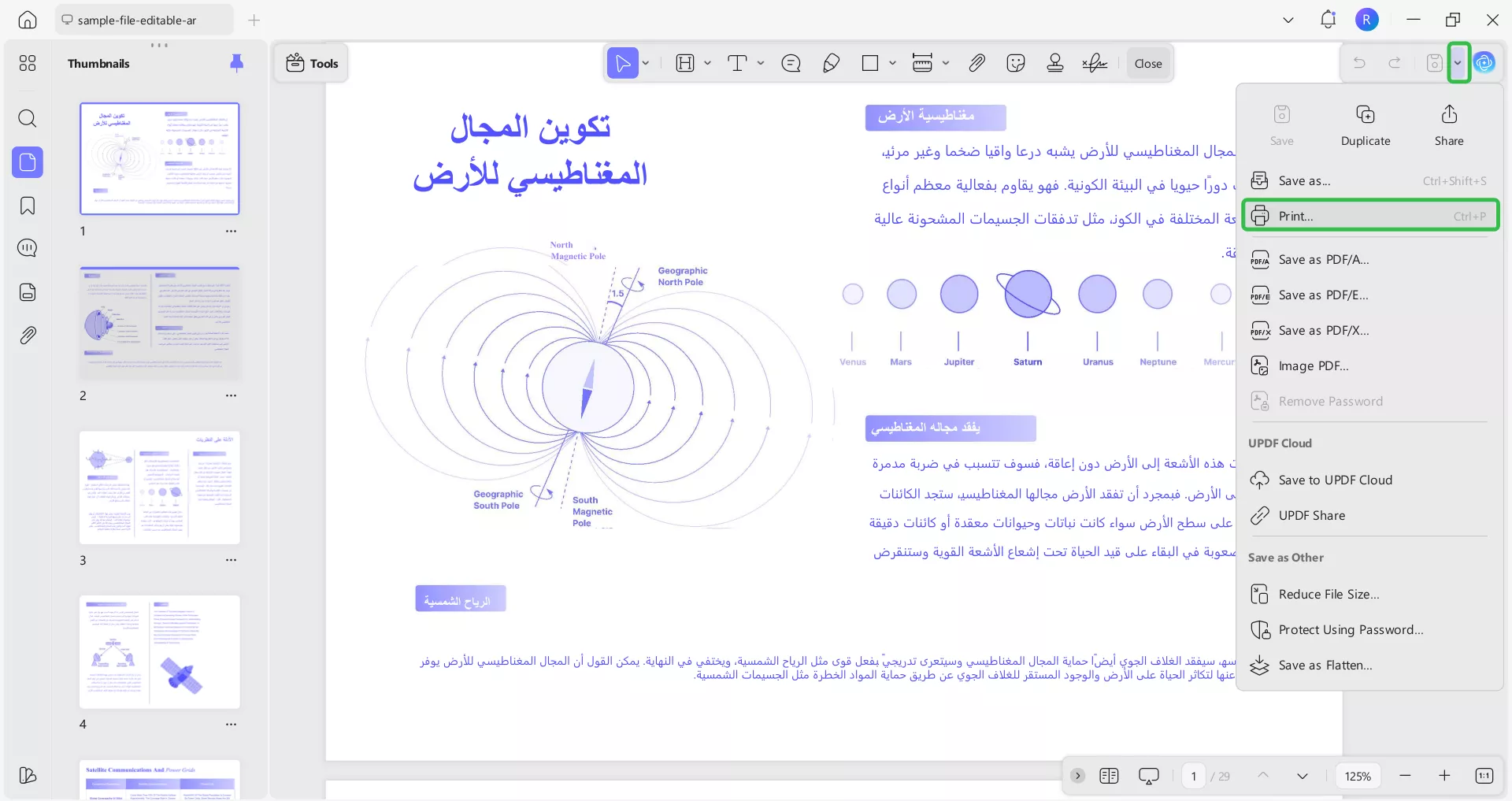This screenshot has height=801, width=1512.
Task: Select the Signature tool
Action: (x=1095, y=63)
